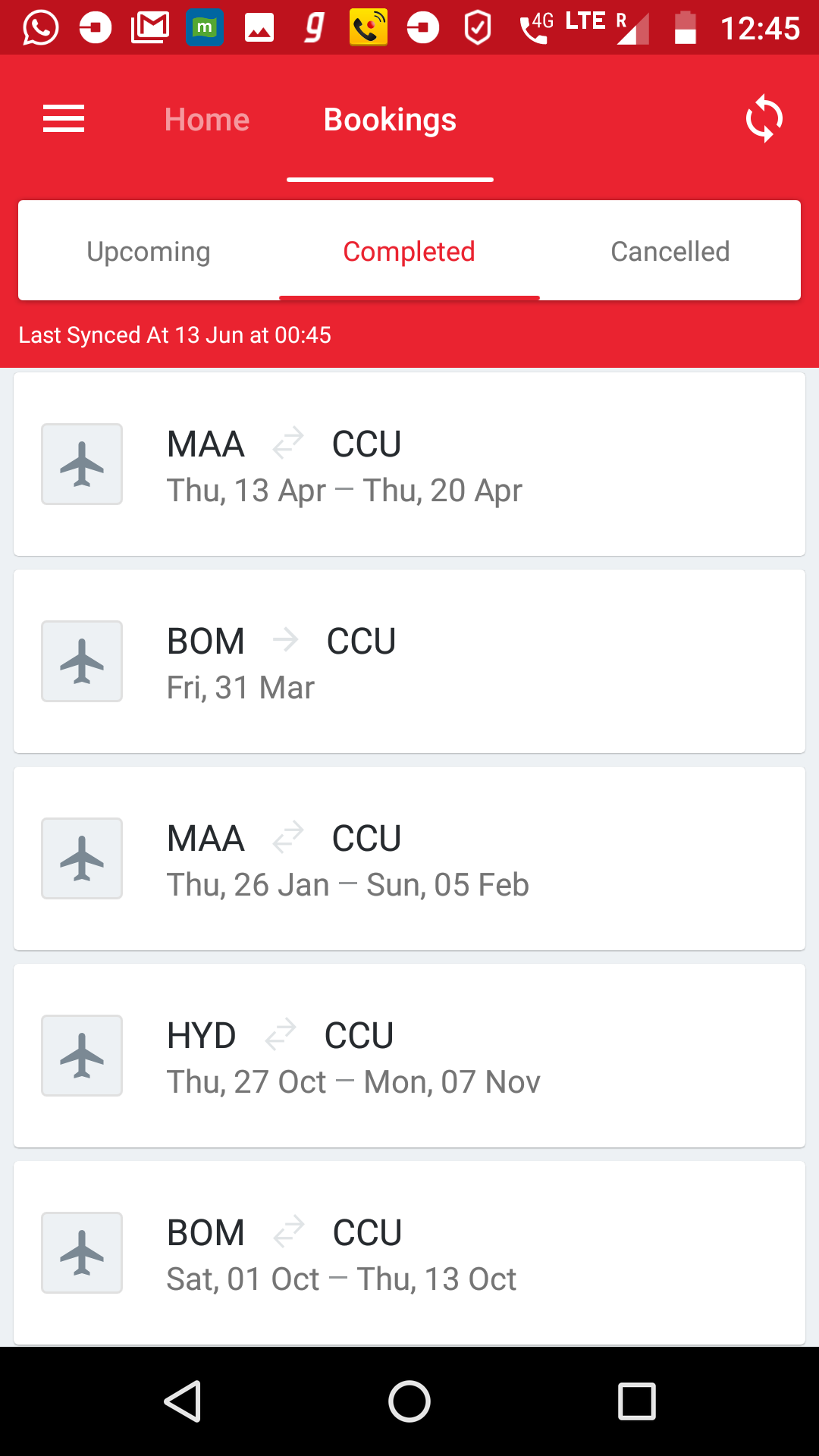This screenshot has width=819, height=1456.
Task: Tap the airplane icon for HYD–CCU booking
Action: tap(82, 1056)
